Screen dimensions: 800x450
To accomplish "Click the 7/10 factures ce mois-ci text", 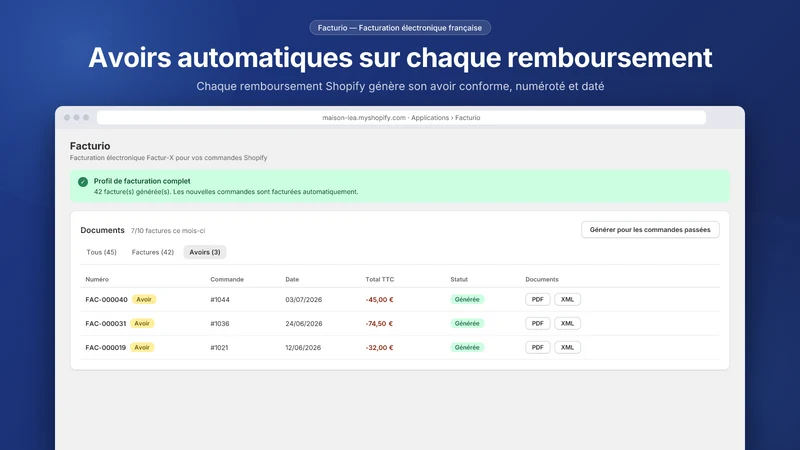I will coord(168,231).
